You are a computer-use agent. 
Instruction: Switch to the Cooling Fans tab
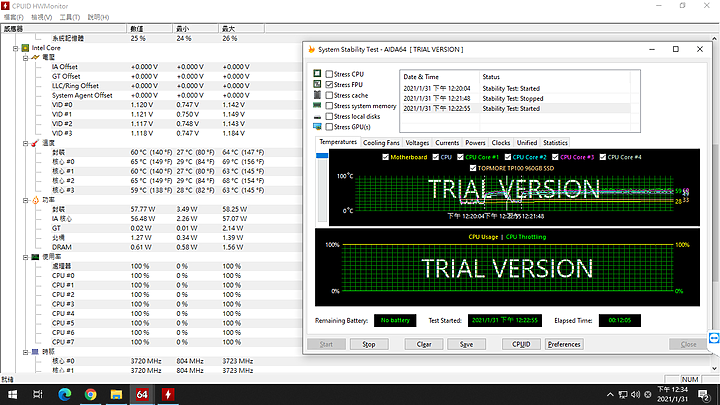click(381, 143)
